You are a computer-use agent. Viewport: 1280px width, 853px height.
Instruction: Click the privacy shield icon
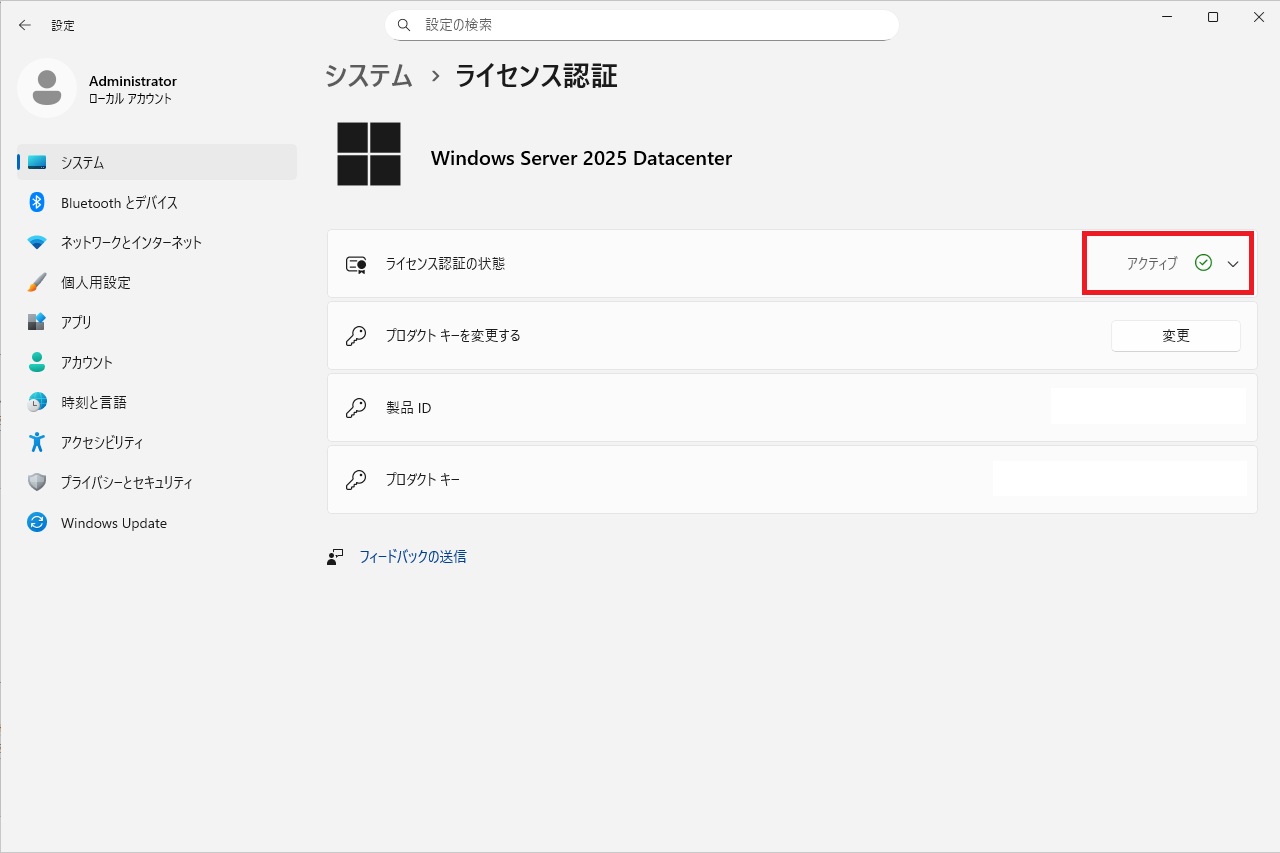pyautogui.click(x=37, y=482)
